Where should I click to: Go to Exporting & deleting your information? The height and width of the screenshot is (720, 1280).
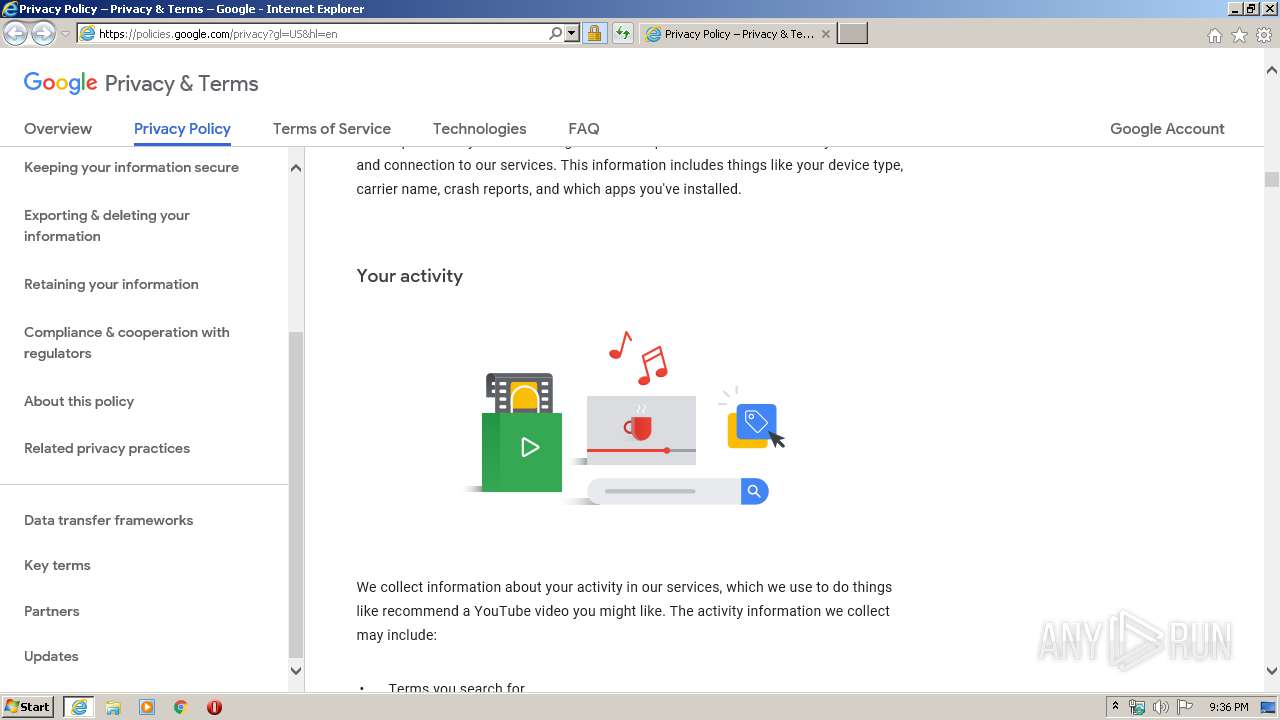[107, 226]
